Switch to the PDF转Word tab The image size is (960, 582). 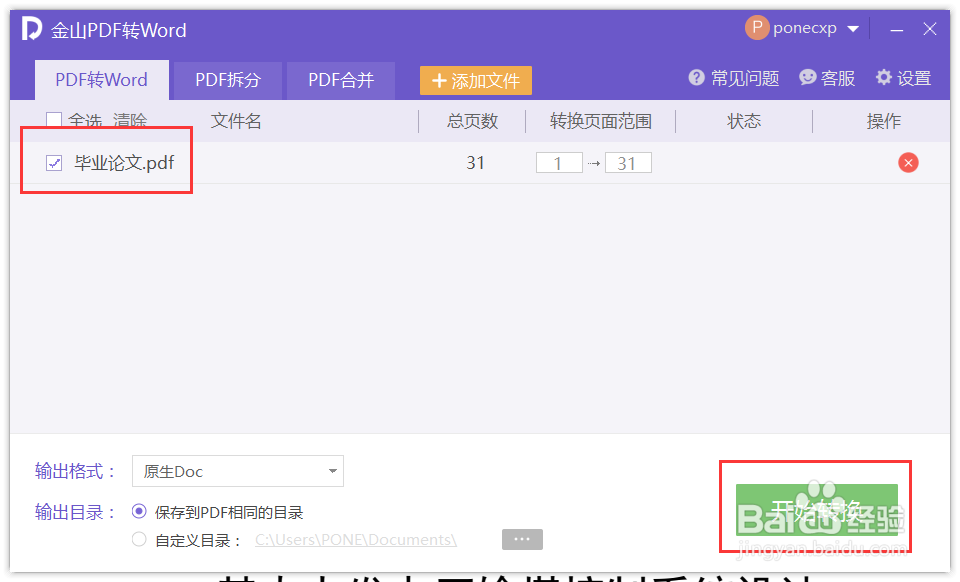tap(102, 80)
